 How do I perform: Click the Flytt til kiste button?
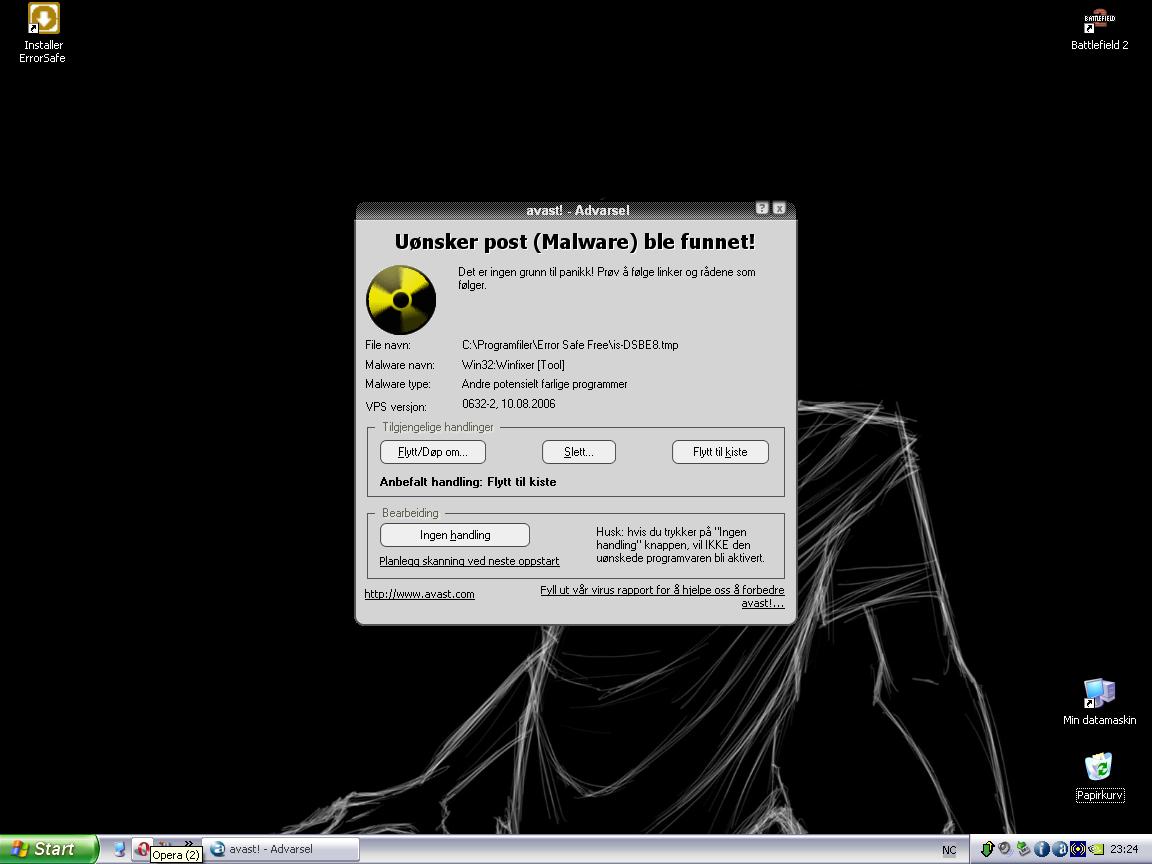click(x=720, y=452)
